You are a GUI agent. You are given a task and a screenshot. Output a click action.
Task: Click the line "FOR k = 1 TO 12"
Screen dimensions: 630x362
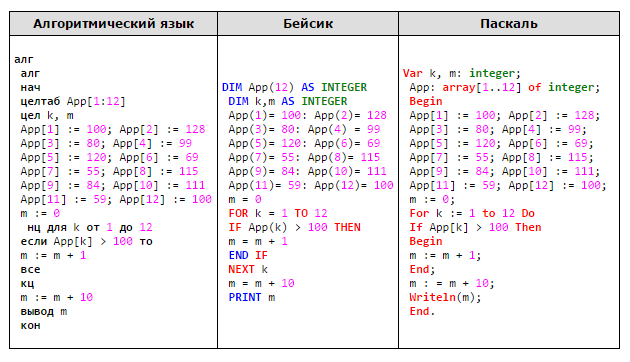click(x=278, y=213)
